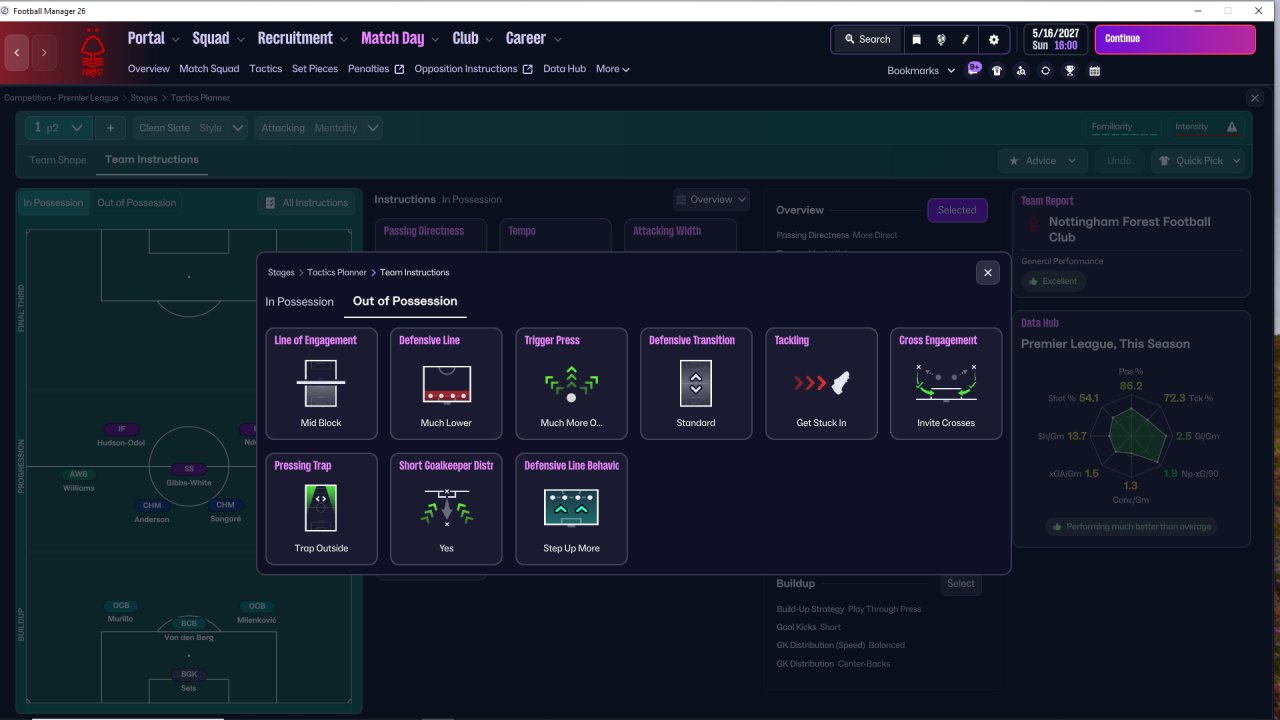Open settings with the gear icon

[x=993, y=40]
